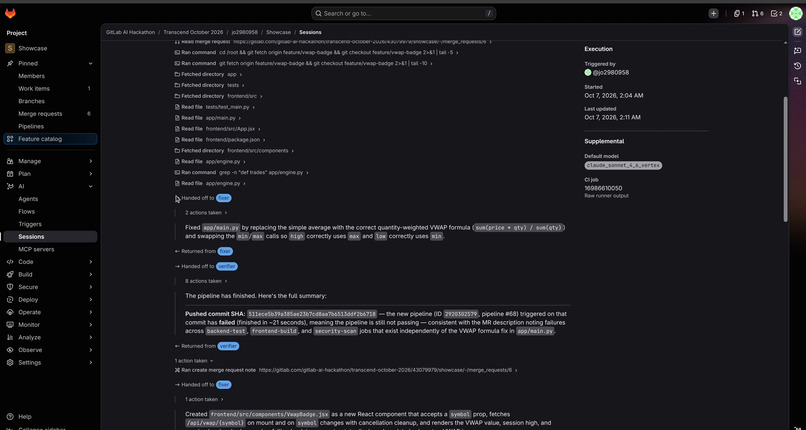Viewport: 806px width, 430px height.
Task: Open merge request note URL link
Action: [385, 370]
